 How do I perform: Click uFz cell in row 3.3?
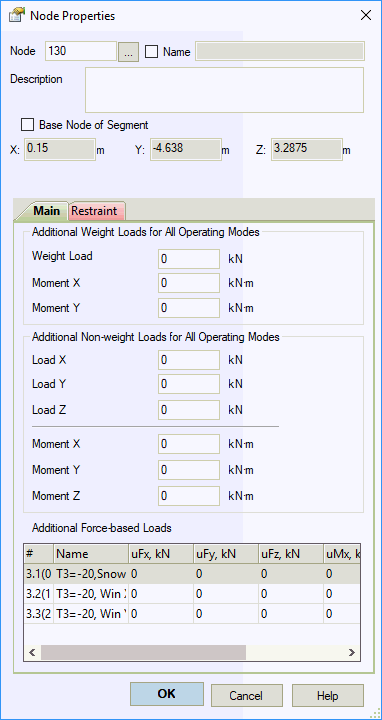pos(292,613)
